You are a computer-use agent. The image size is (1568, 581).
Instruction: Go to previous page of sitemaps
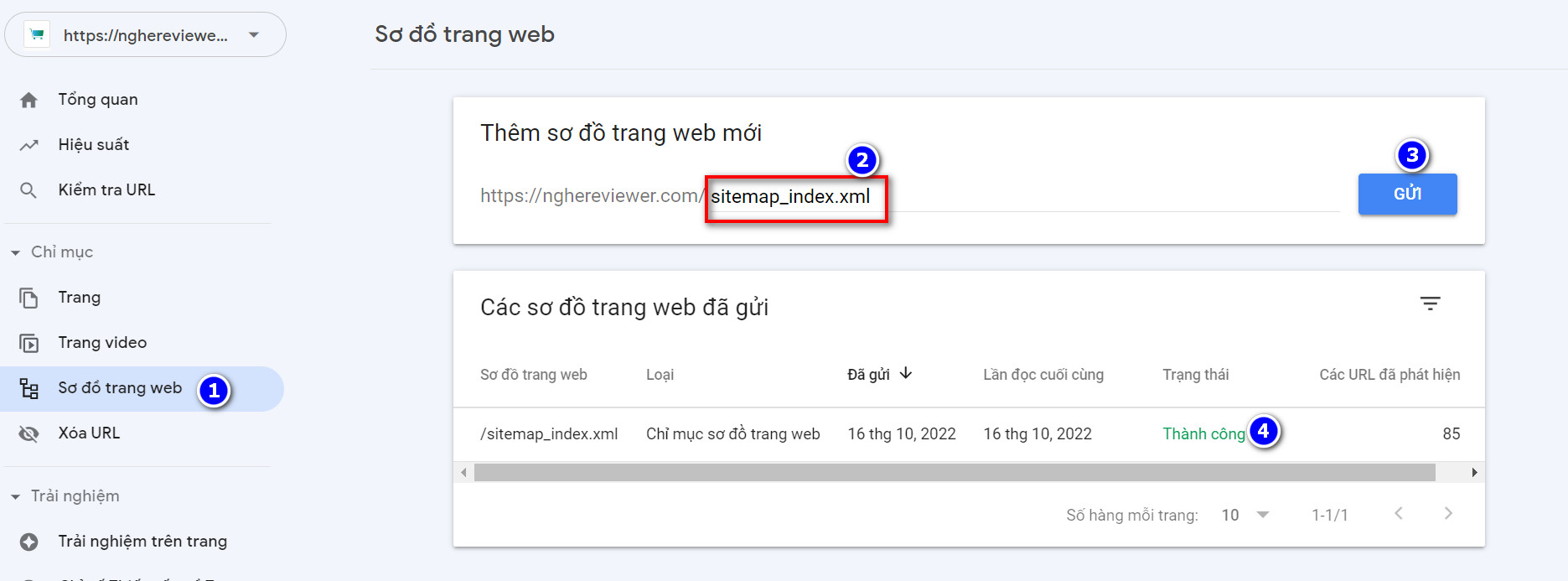1398,514
